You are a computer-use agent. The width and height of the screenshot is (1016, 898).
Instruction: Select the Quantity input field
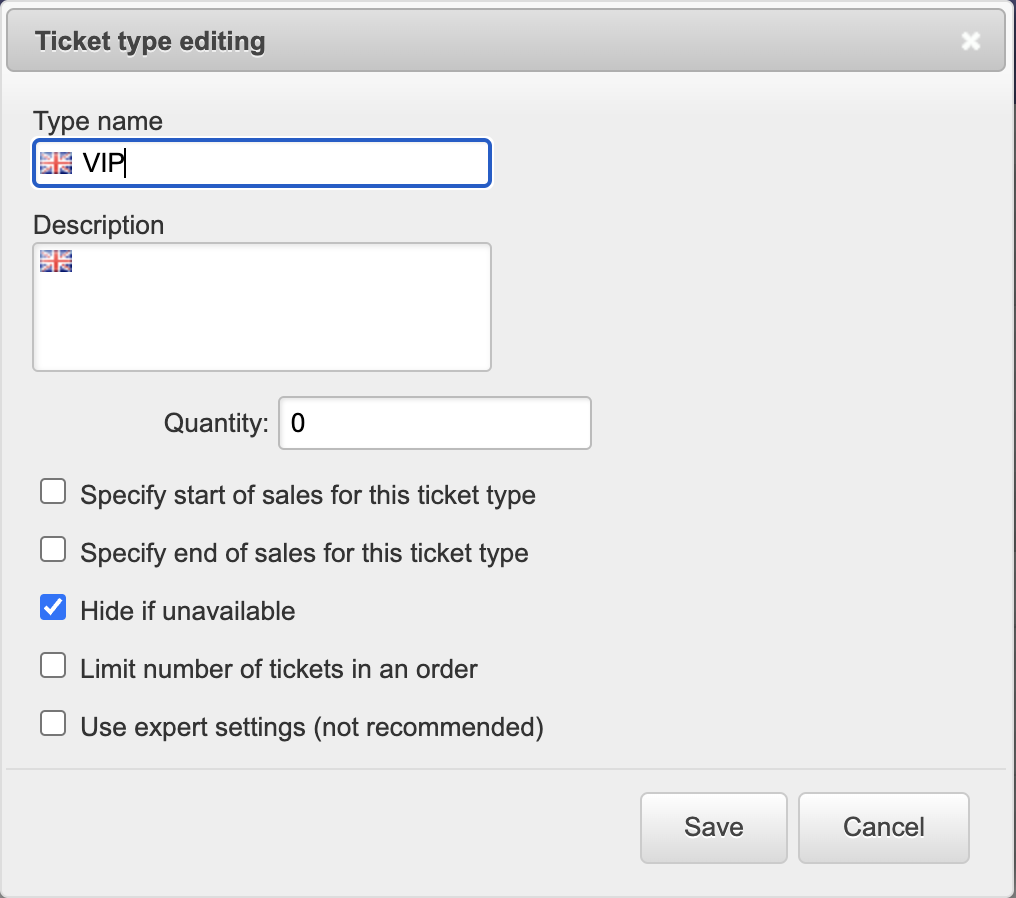click(434, 423)
